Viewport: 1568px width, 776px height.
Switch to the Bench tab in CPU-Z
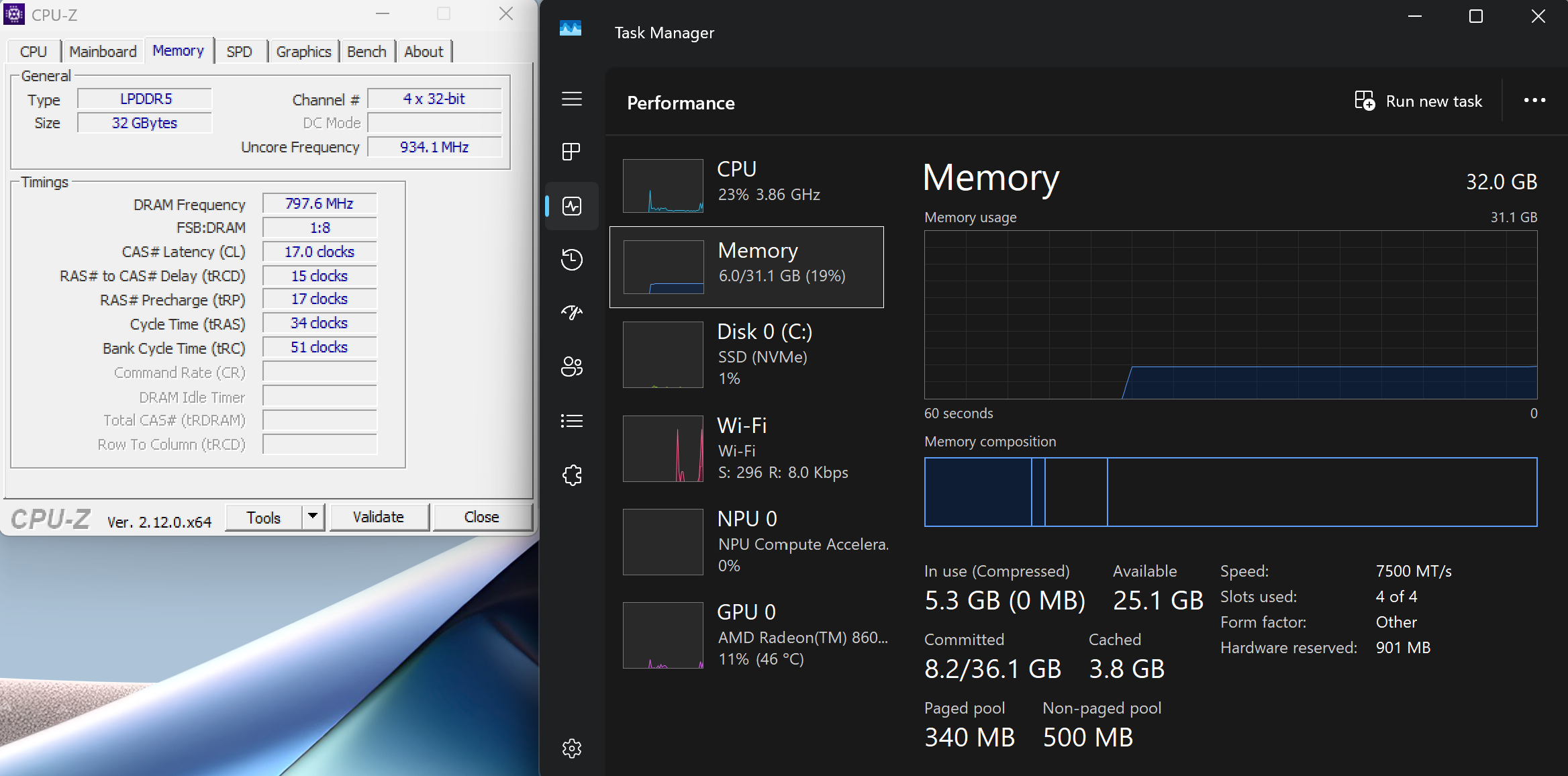(366, 52)
